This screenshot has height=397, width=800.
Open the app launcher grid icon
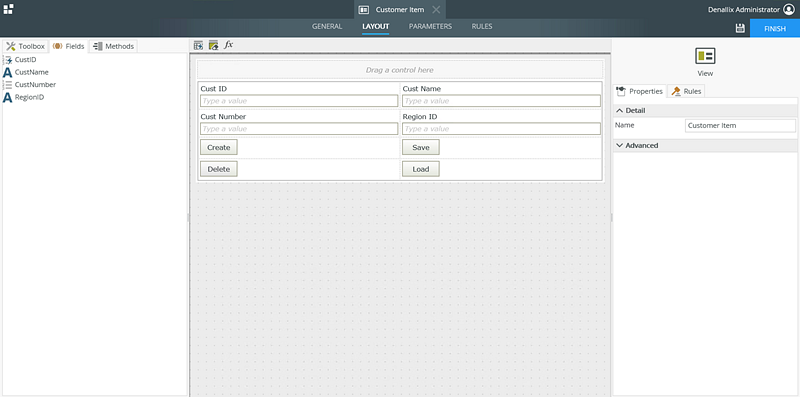coord(9,9)
